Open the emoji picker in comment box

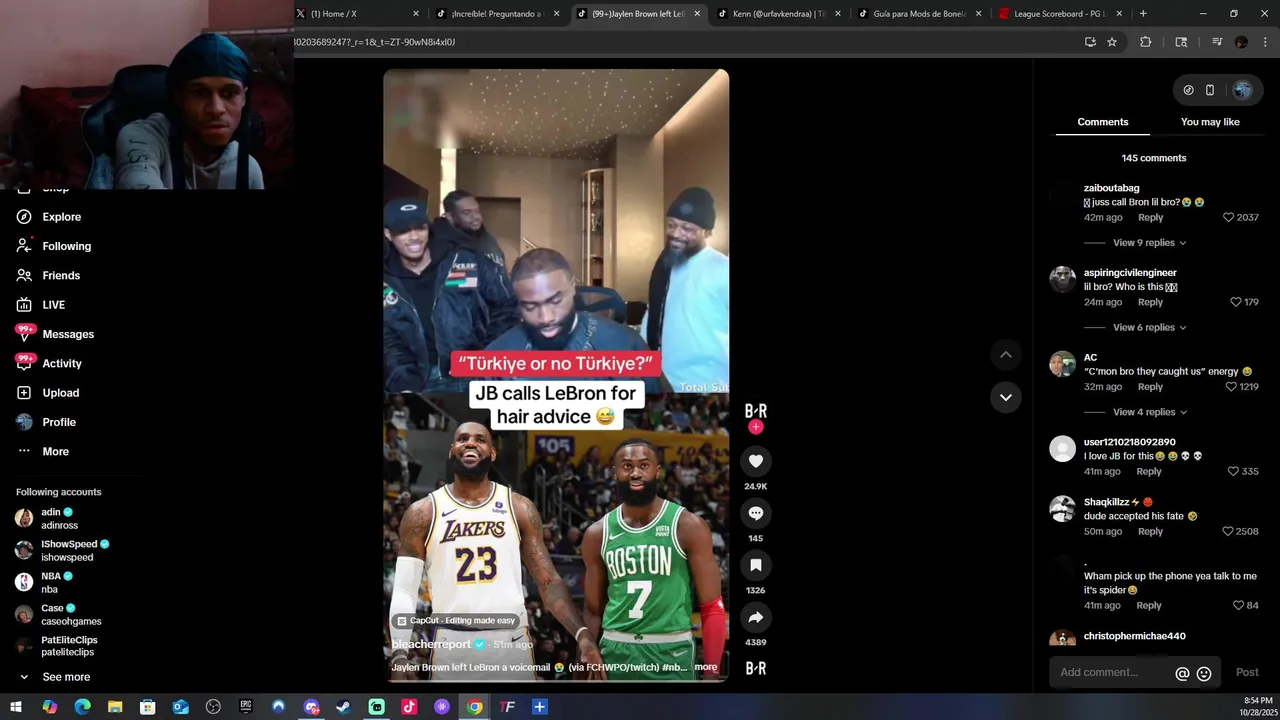click(1204, 674)
